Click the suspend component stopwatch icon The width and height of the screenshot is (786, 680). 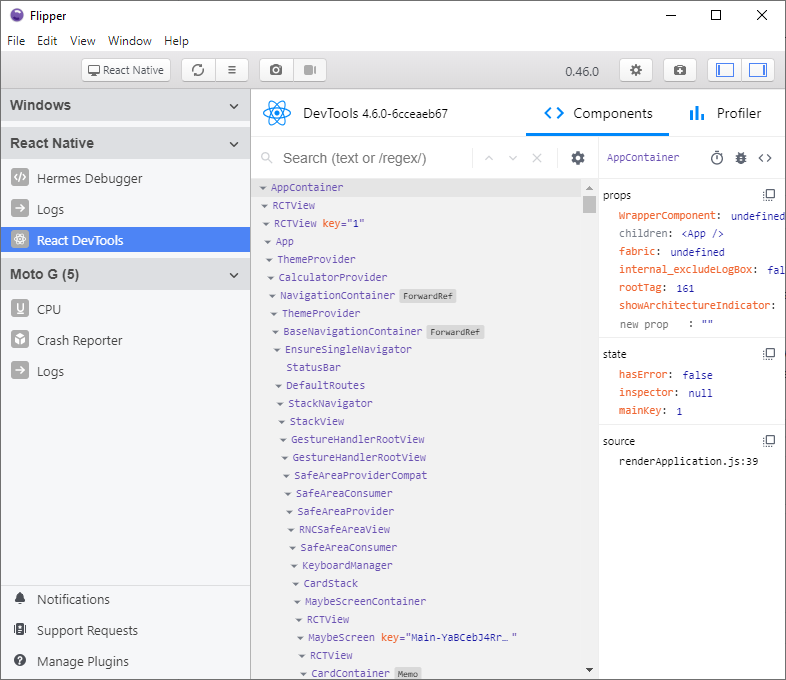pyautogui.click(x=717, y=158)
